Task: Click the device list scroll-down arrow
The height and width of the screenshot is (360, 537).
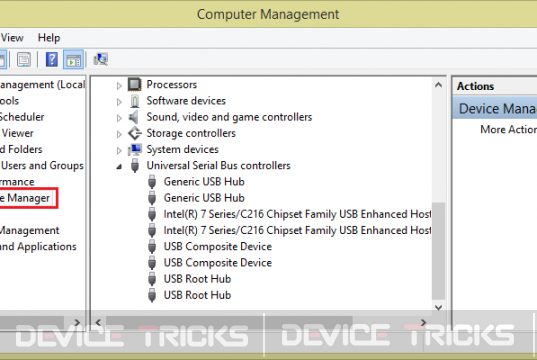Action: click(x=438, y=307)
